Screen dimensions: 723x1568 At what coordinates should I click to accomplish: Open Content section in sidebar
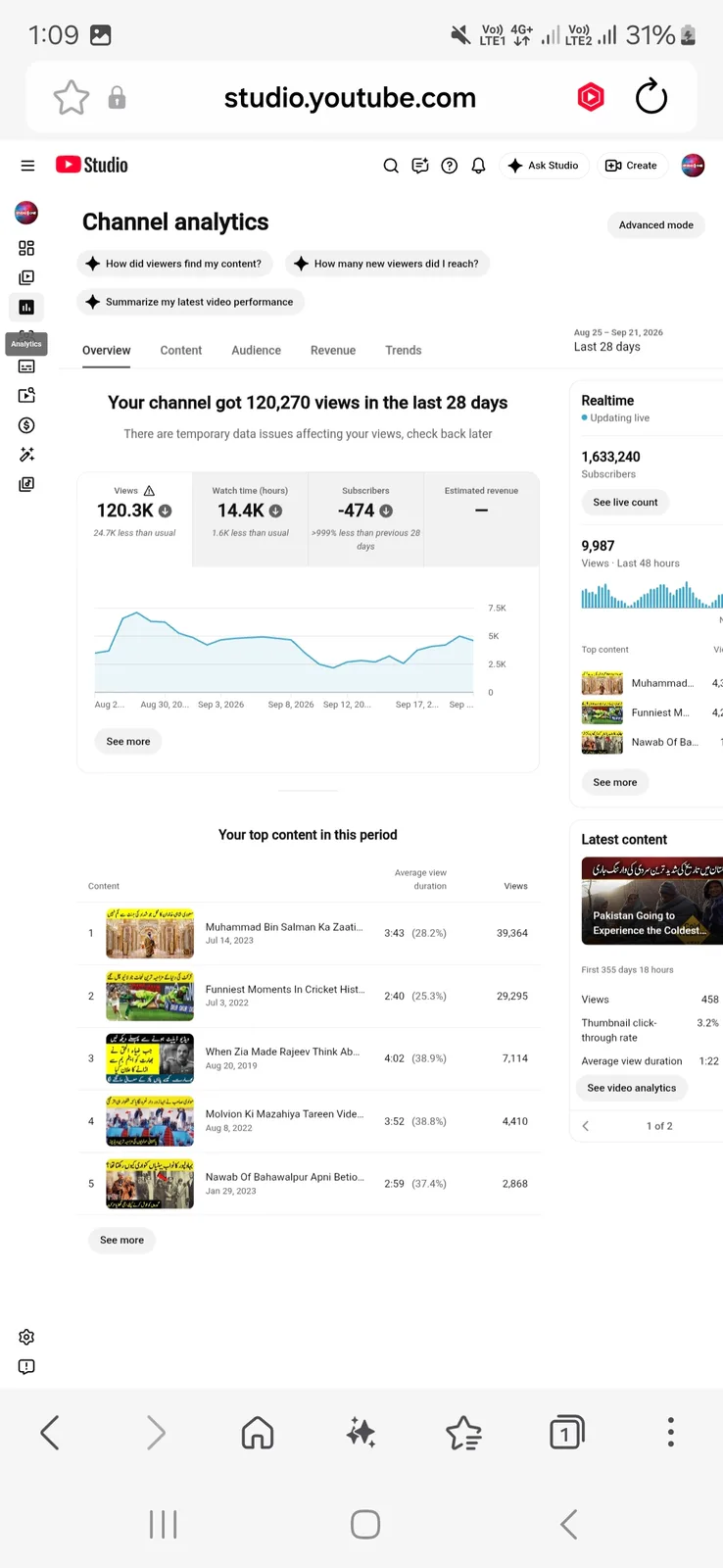coord(26,277)
